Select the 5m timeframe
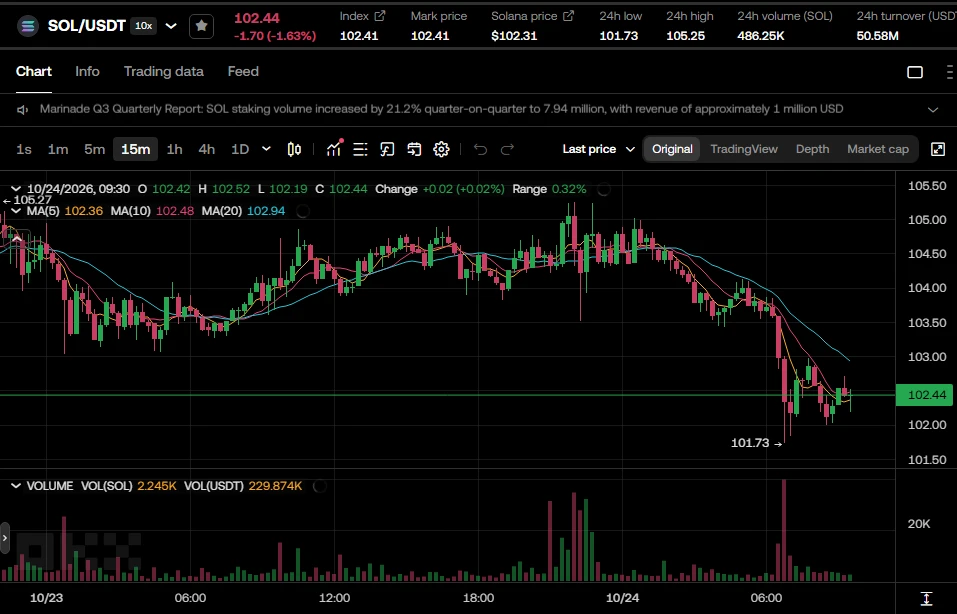This screenshot has height=614, width=957. click(x=95, y=150)
